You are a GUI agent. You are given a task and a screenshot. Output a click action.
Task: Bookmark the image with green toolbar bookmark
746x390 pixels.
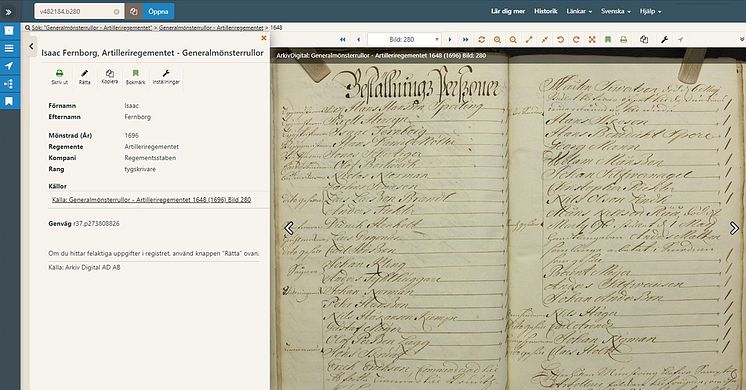click(608, 39)
